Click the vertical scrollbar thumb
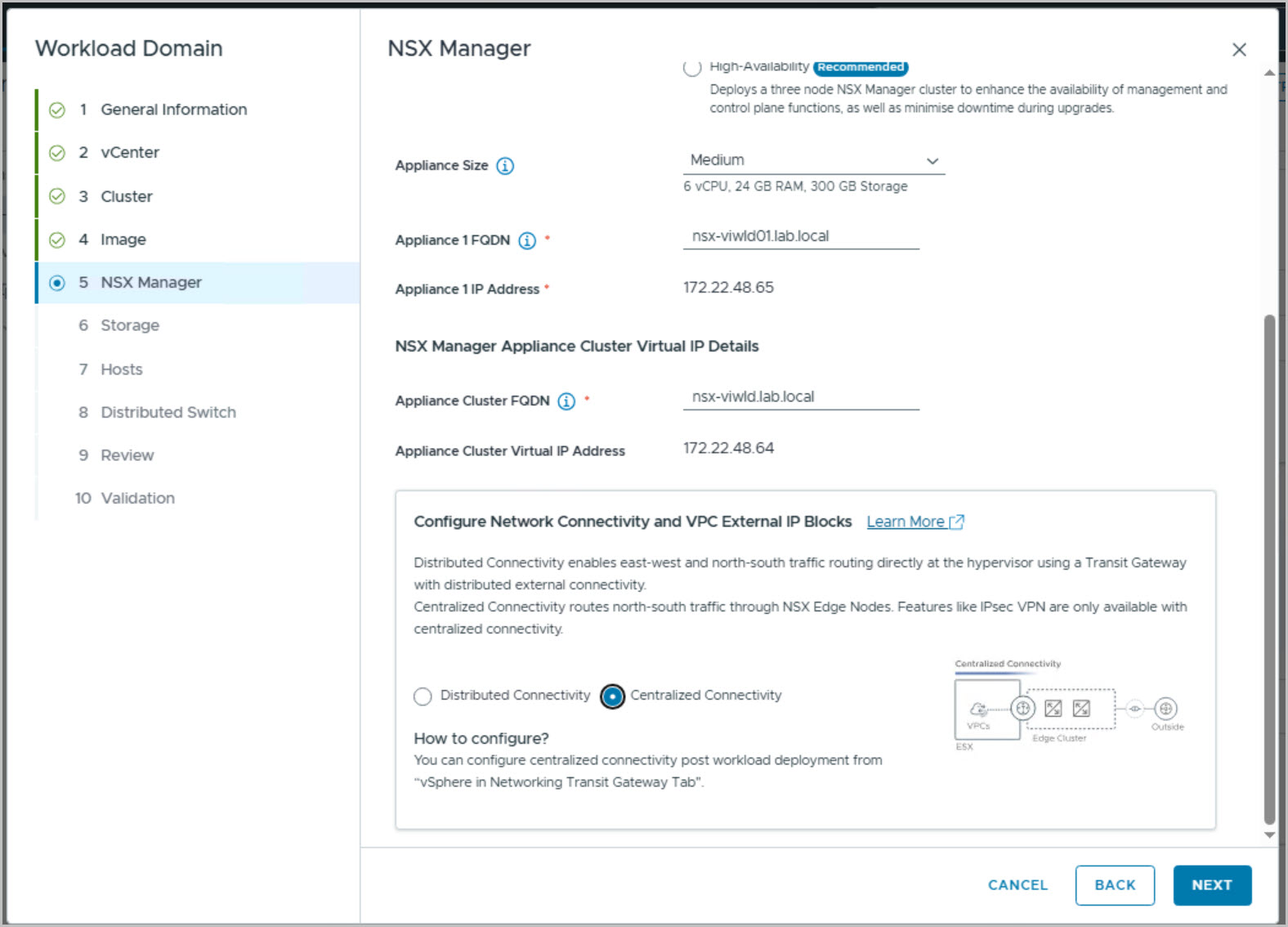 [1269, 570]
